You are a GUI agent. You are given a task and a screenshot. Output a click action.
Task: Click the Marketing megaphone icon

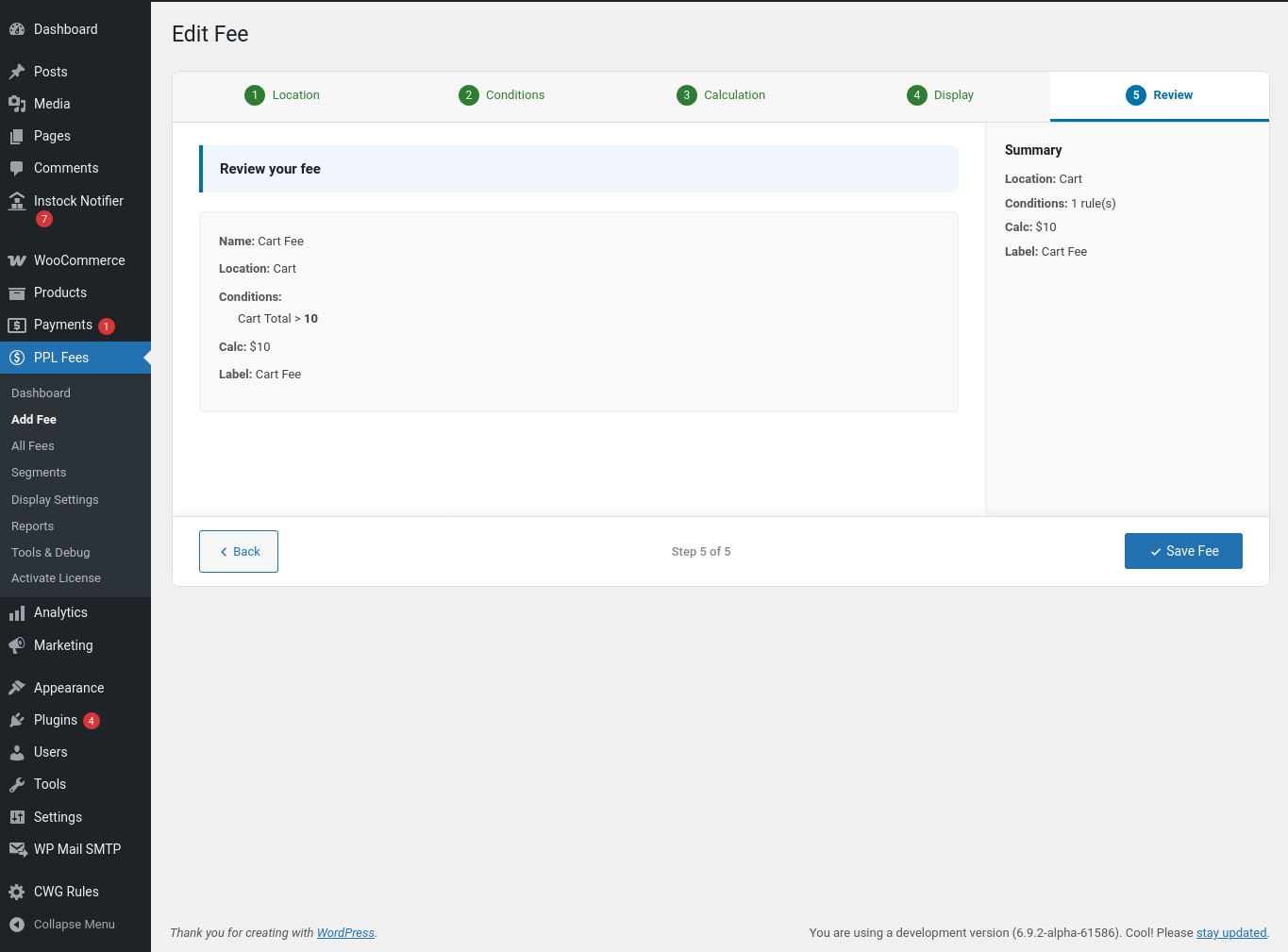click(x=17, y=645)
